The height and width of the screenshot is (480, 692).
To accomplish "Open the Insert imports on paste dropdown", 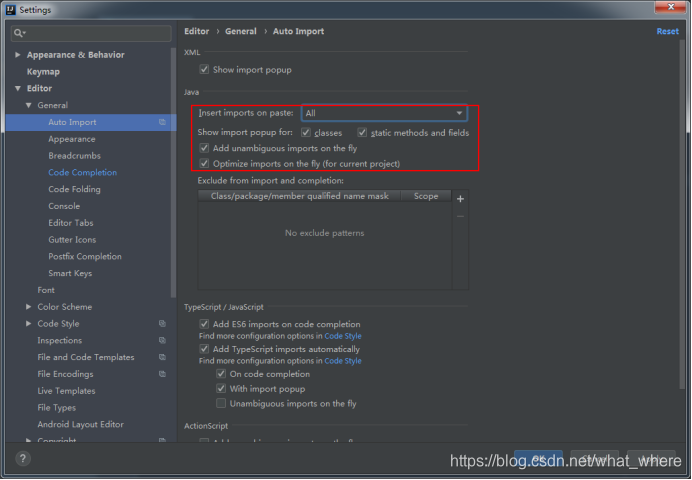I will click(384, 113).
